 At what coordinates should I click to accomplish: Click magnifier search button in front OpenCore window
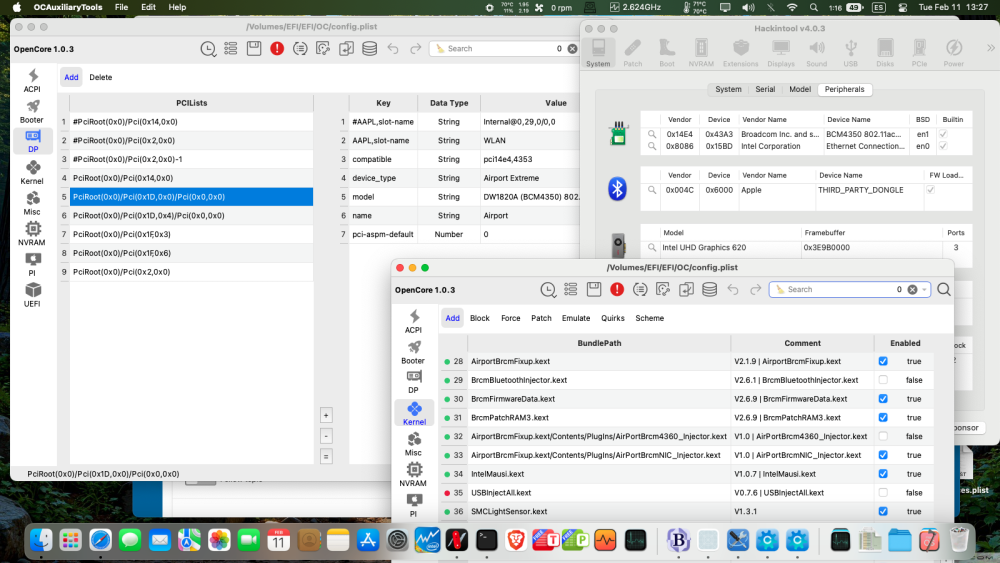pos(944,289)
